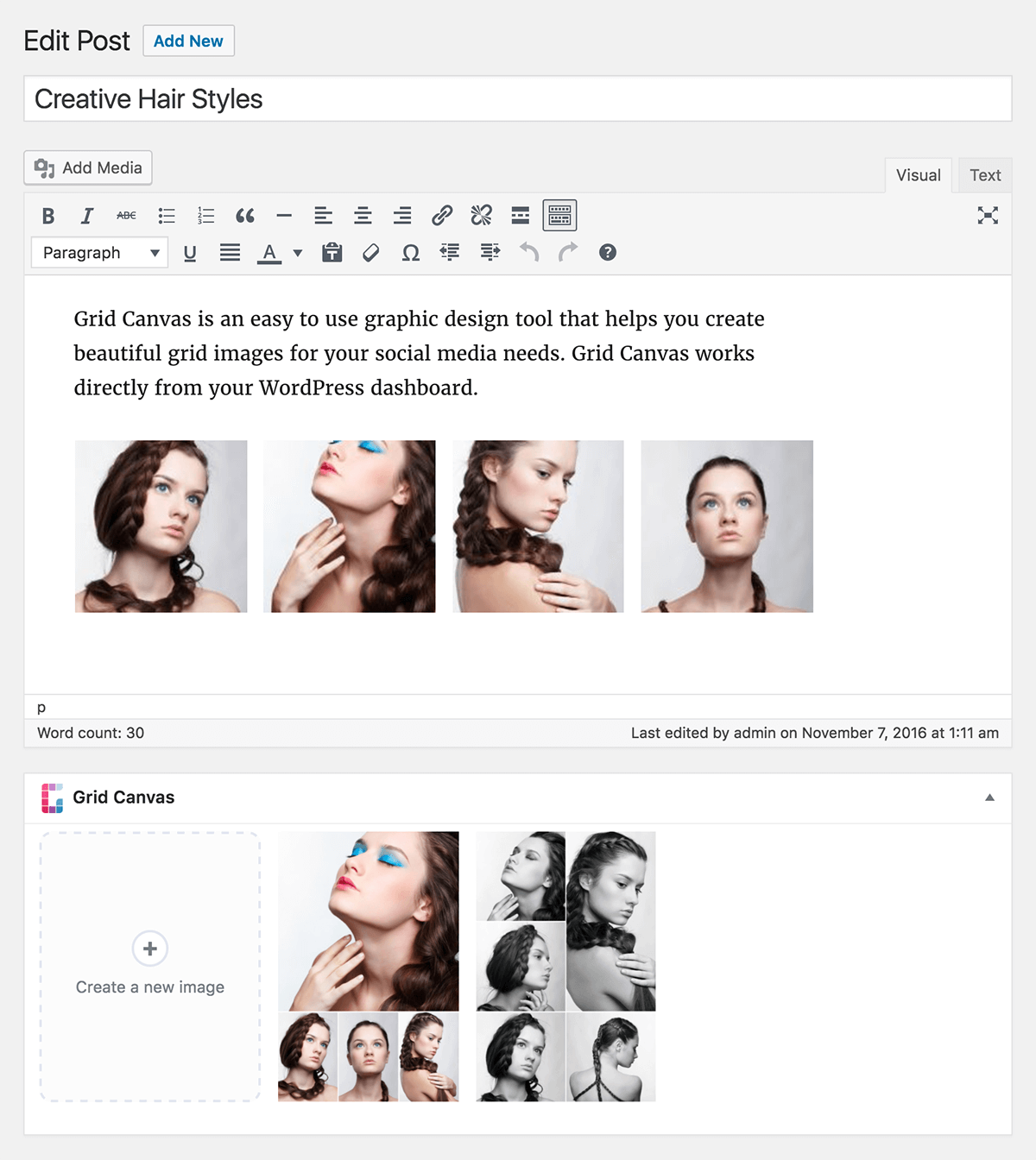This screenshot has width=1036, height=1160.
Task: Toggle italic formatting
Action: click(87, 216)
